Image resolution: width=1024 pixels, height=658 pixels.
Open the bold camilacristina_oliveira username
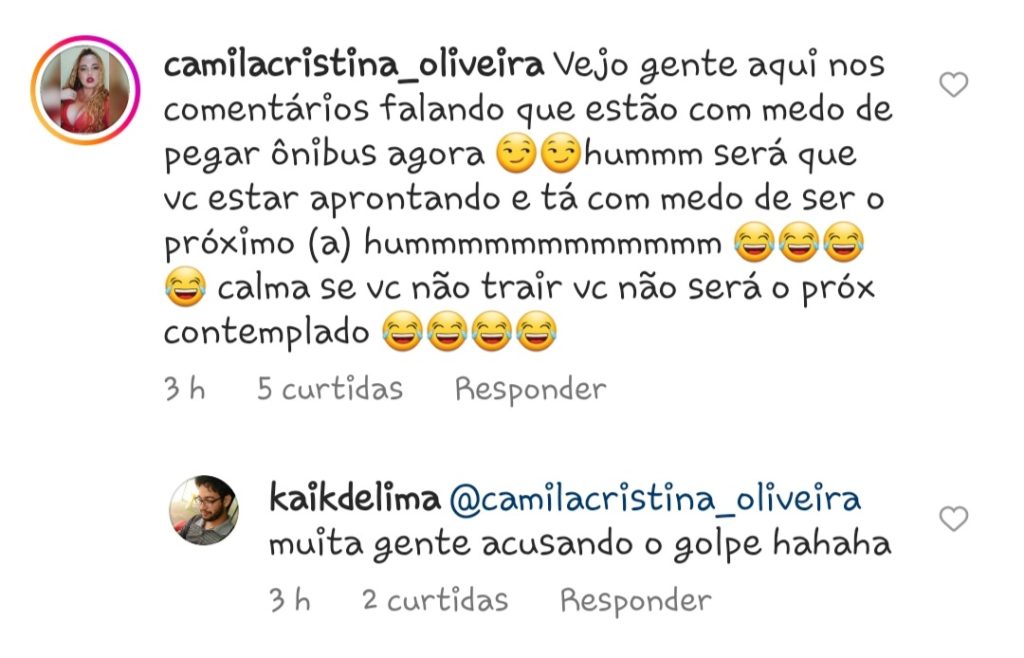353,65
